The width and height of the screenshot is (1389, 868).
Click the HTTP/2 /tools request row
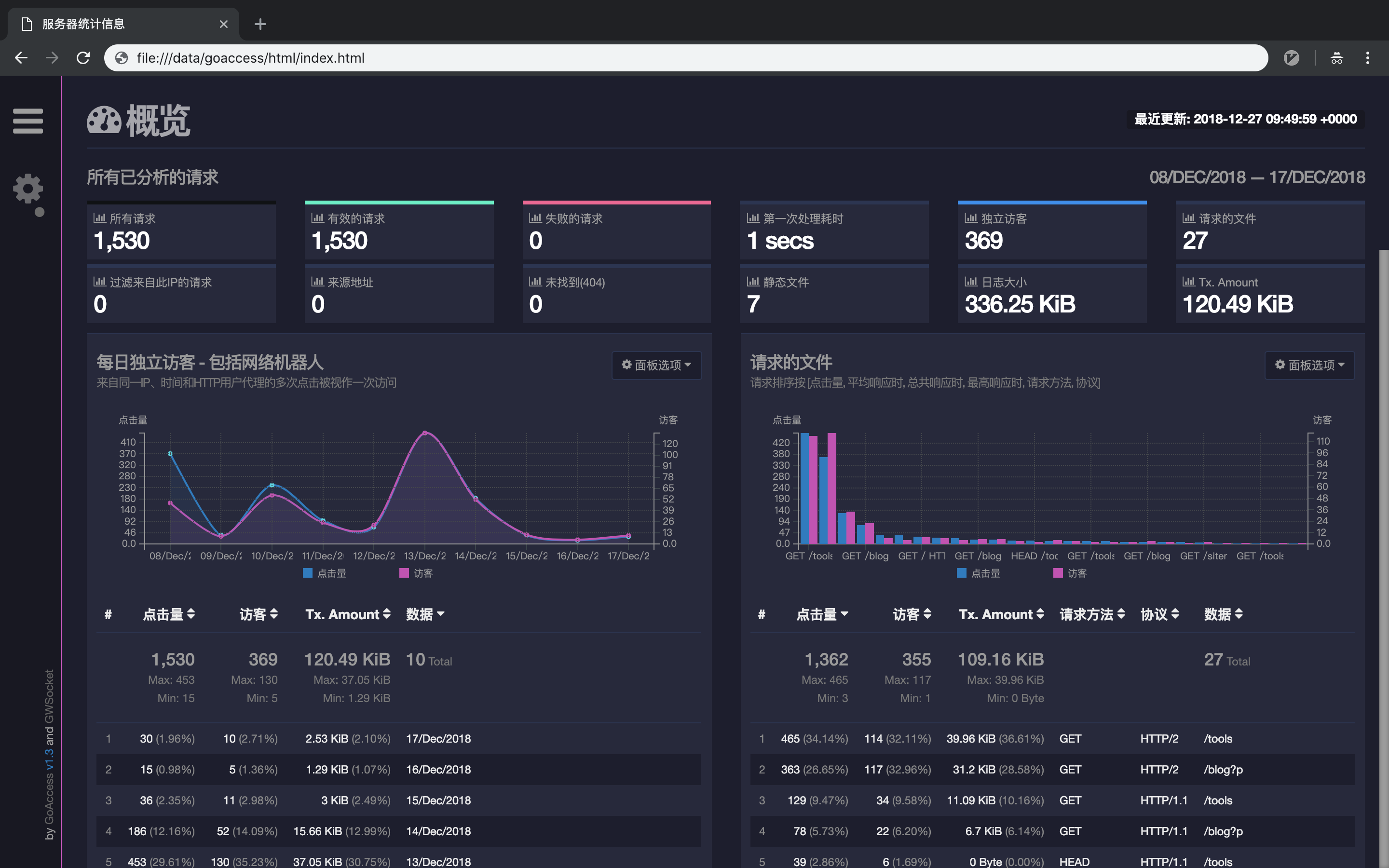click(1052, 738)
